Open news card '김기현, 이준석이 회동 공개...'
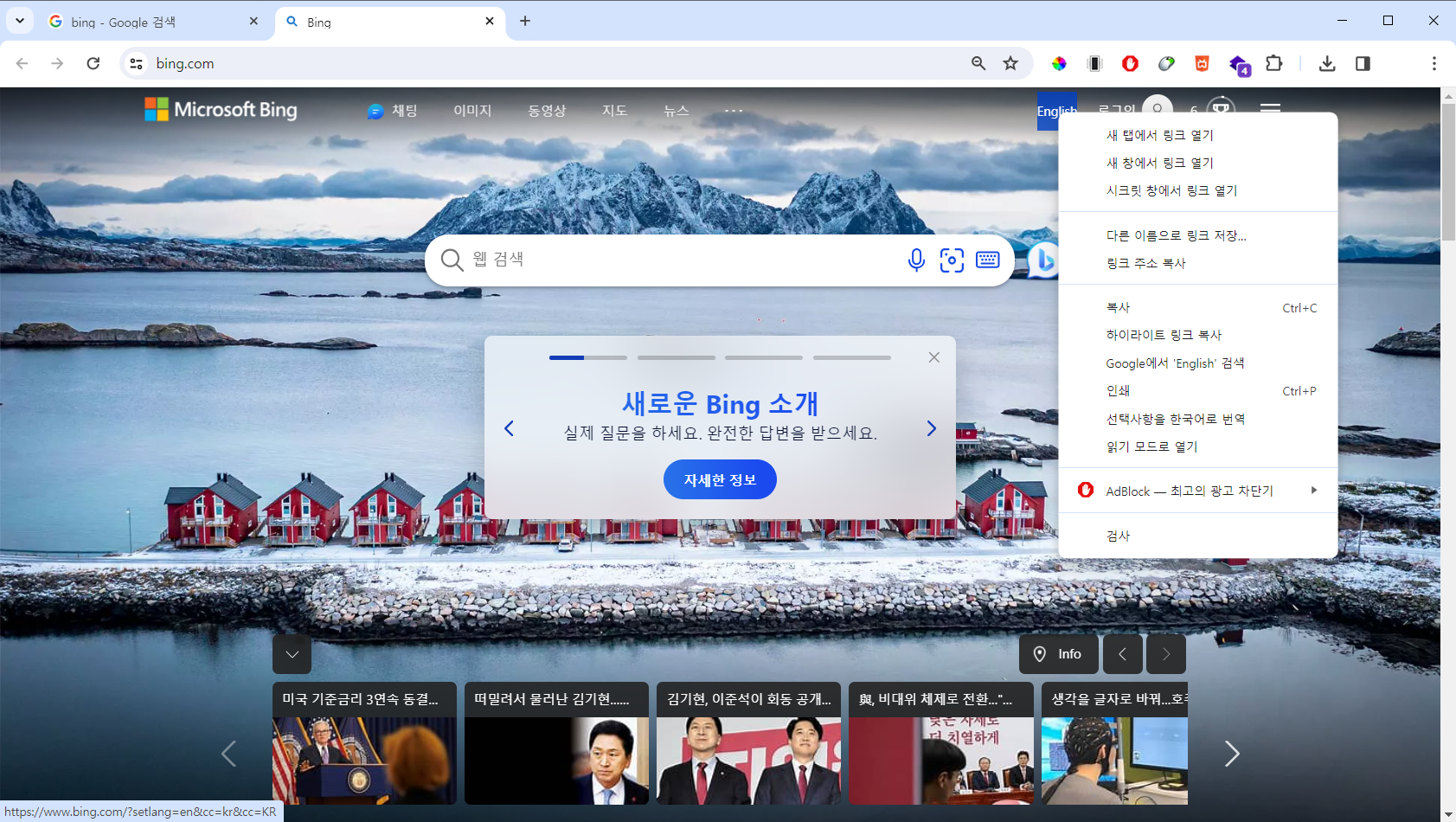 click(748, 743)
